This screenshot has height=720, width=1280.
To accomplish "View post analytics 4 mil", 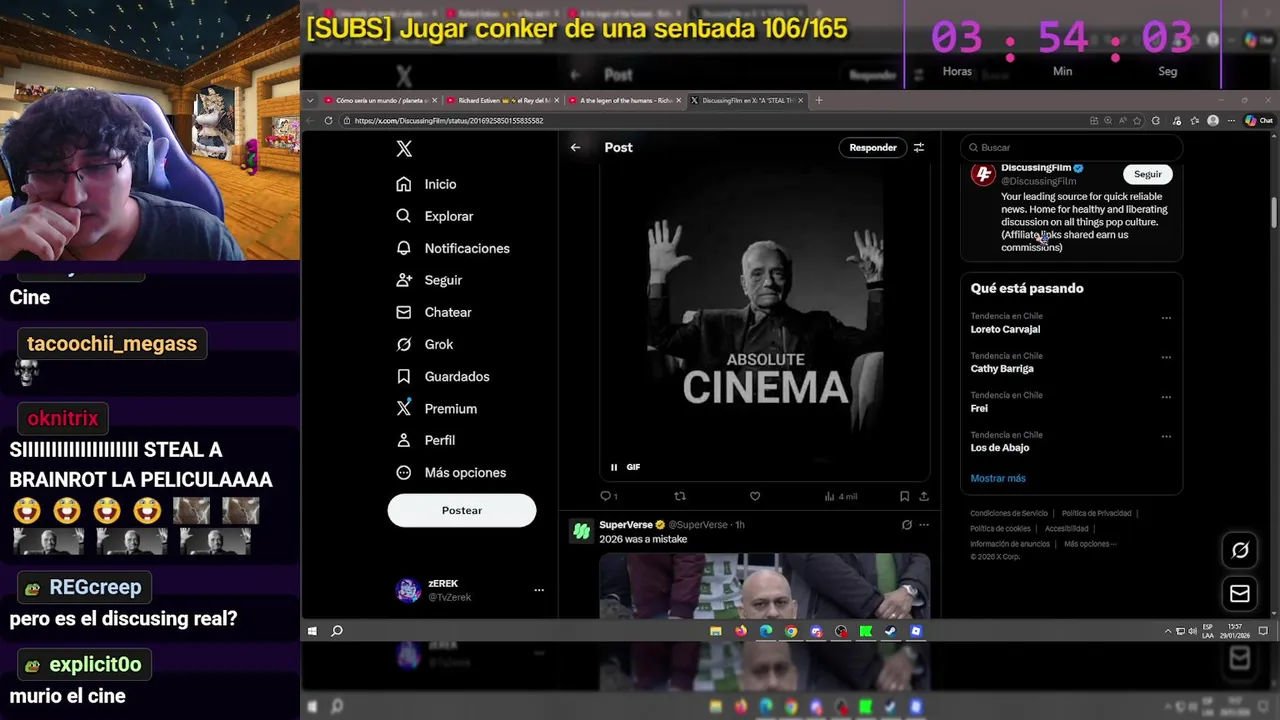I will pos(841,496).
